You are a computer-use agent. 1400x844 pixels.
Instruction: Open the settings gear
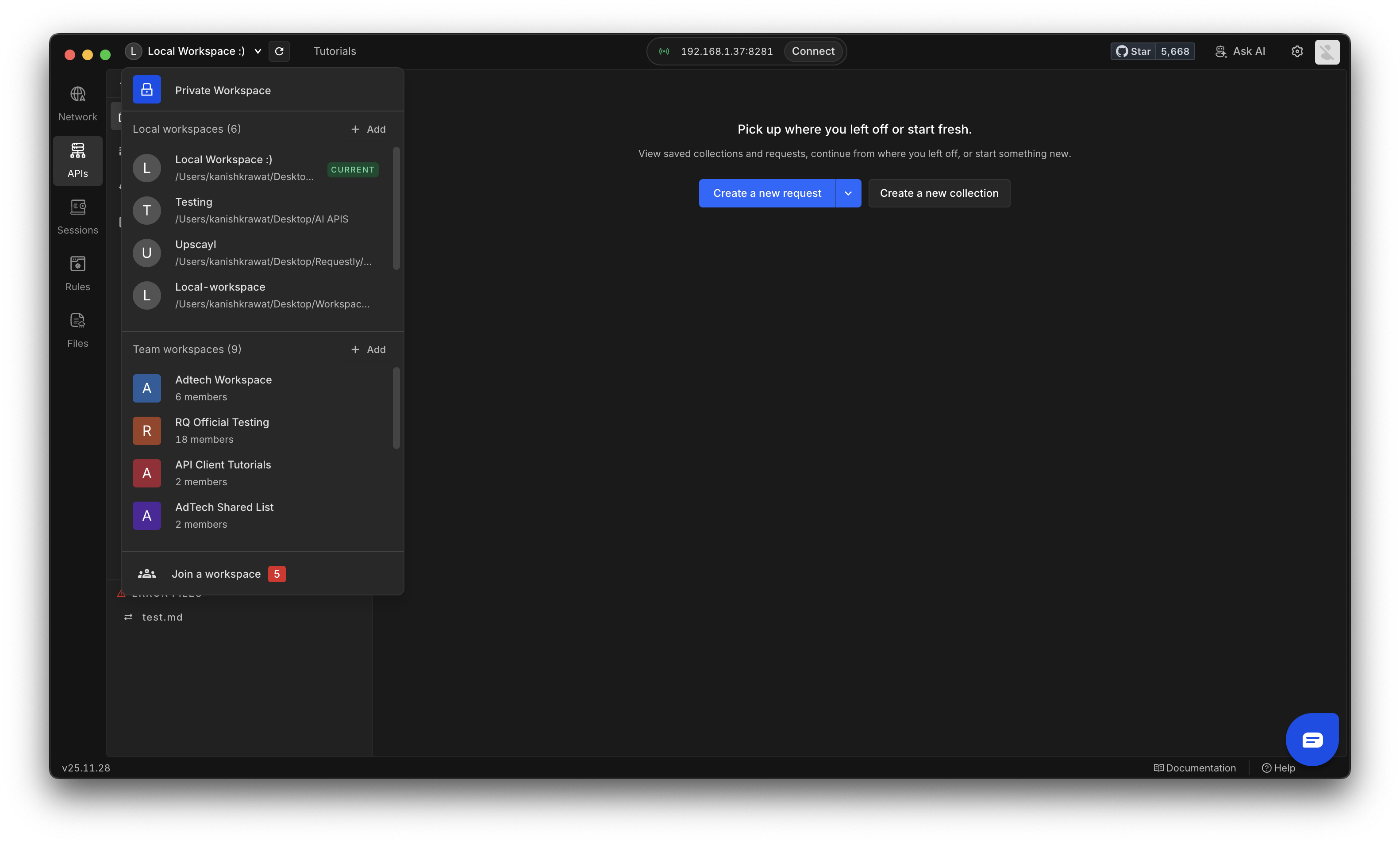tap(1297, 51)
